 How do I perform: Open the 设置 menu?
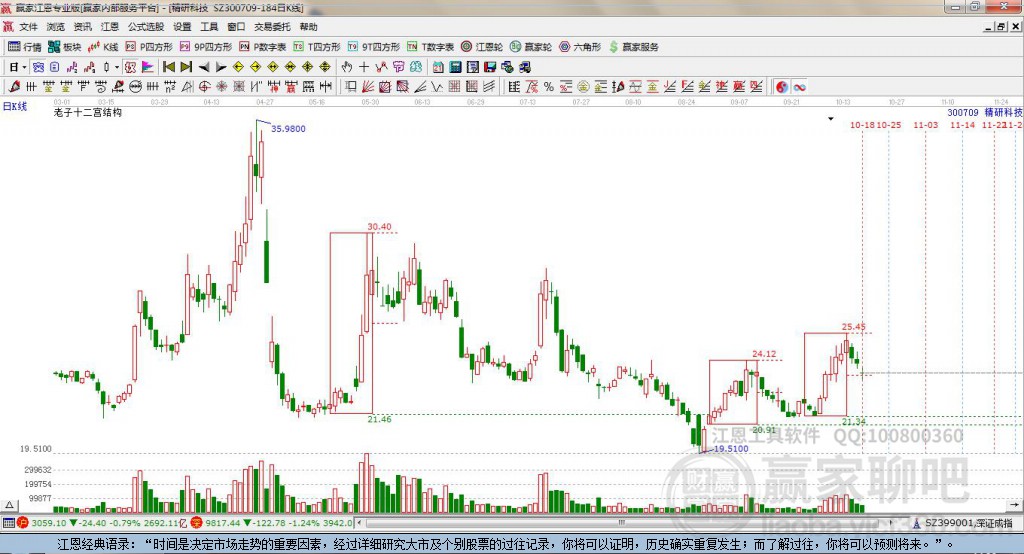182,27
